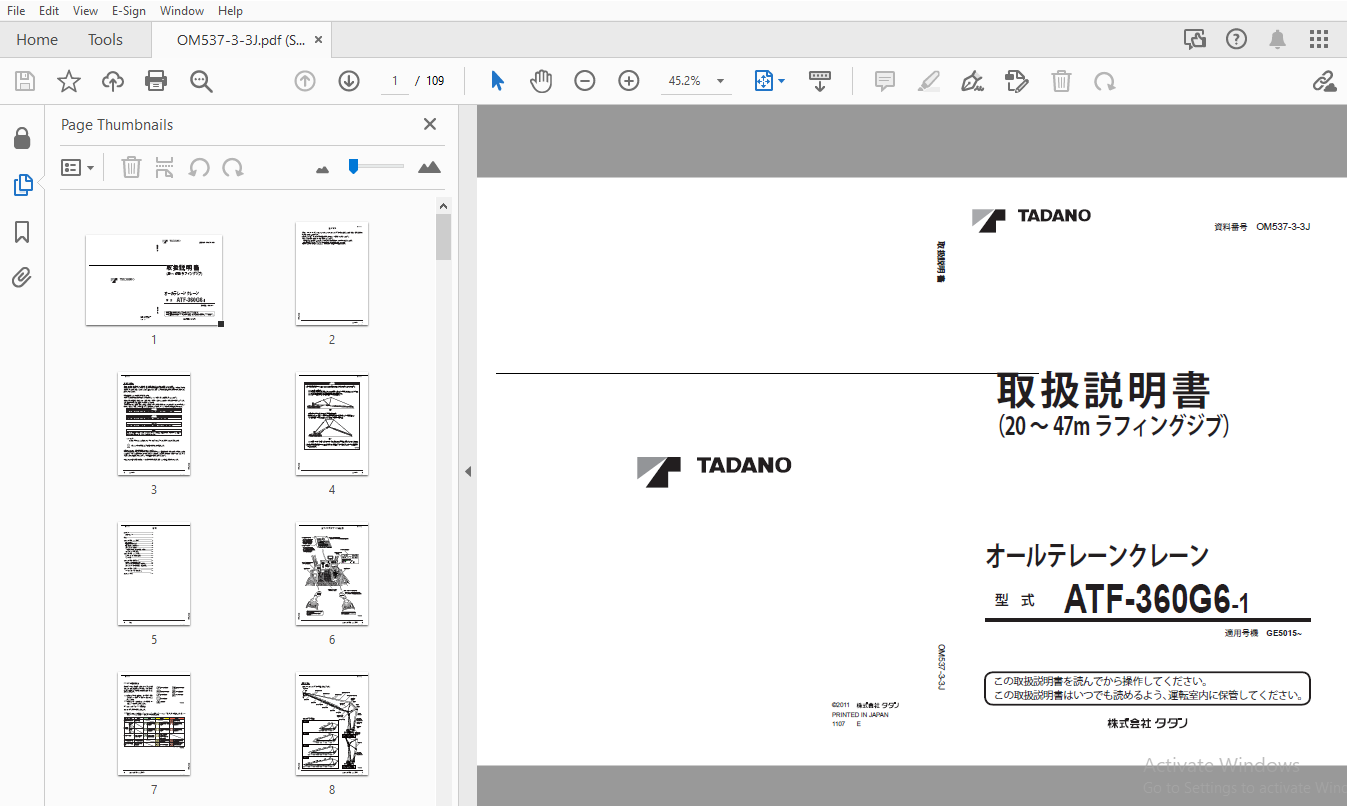Select page 2 thumbnail
Viewport: 1347px width, 806px height.
[332, 274]
